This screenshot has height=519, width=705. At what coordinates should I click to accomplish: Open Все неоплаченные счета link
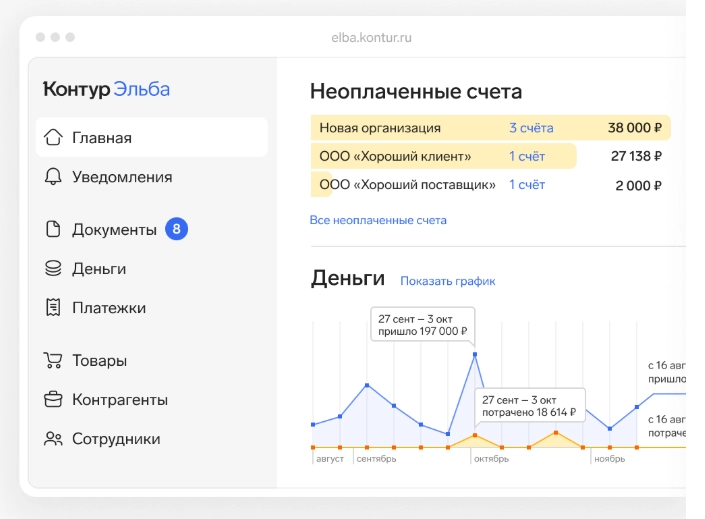pos(378,220)
